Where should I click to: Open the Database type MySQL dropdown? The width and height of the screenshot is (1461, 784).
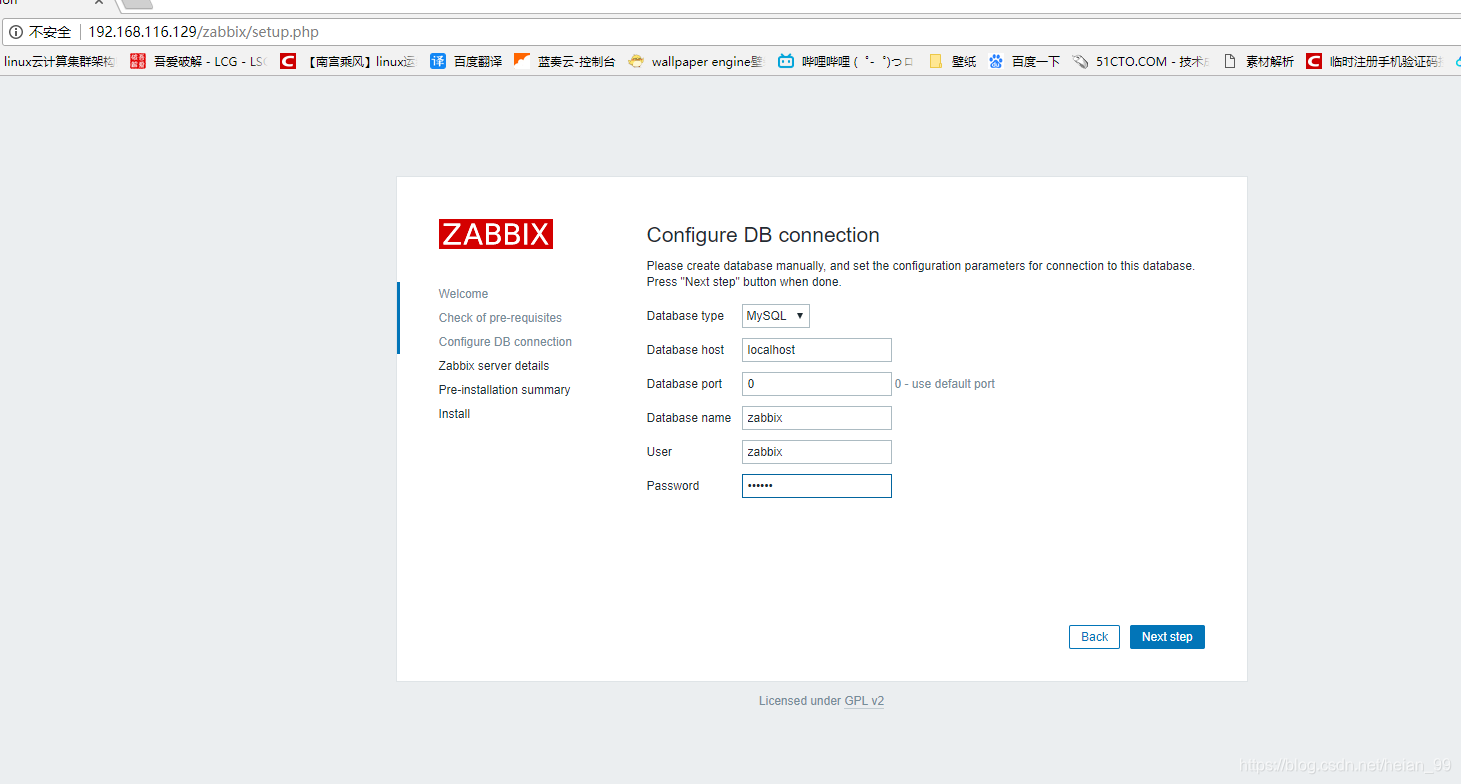pos(776,316)
